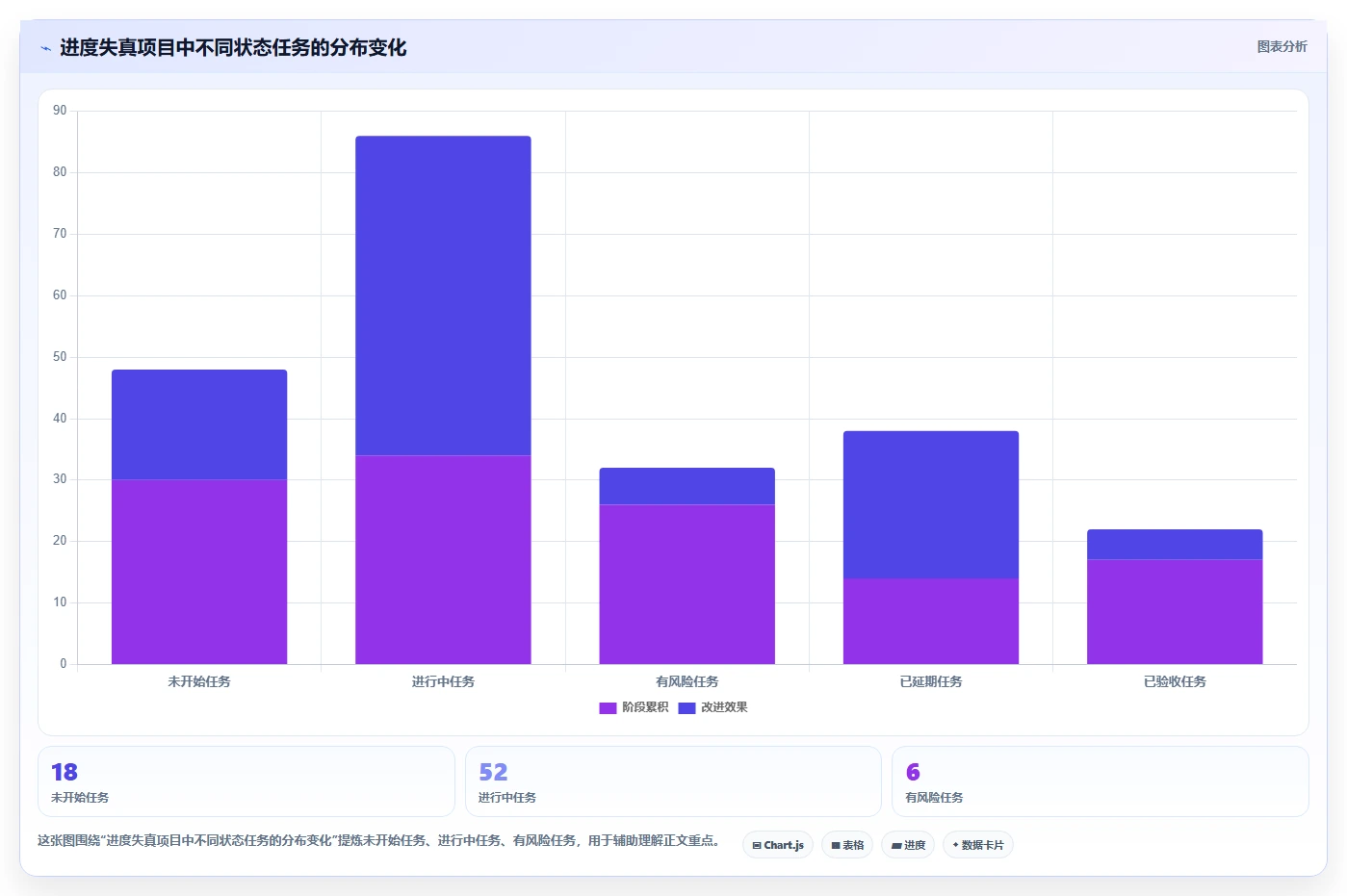Click the blue 改进效果 legend swatch

(686, 708)
